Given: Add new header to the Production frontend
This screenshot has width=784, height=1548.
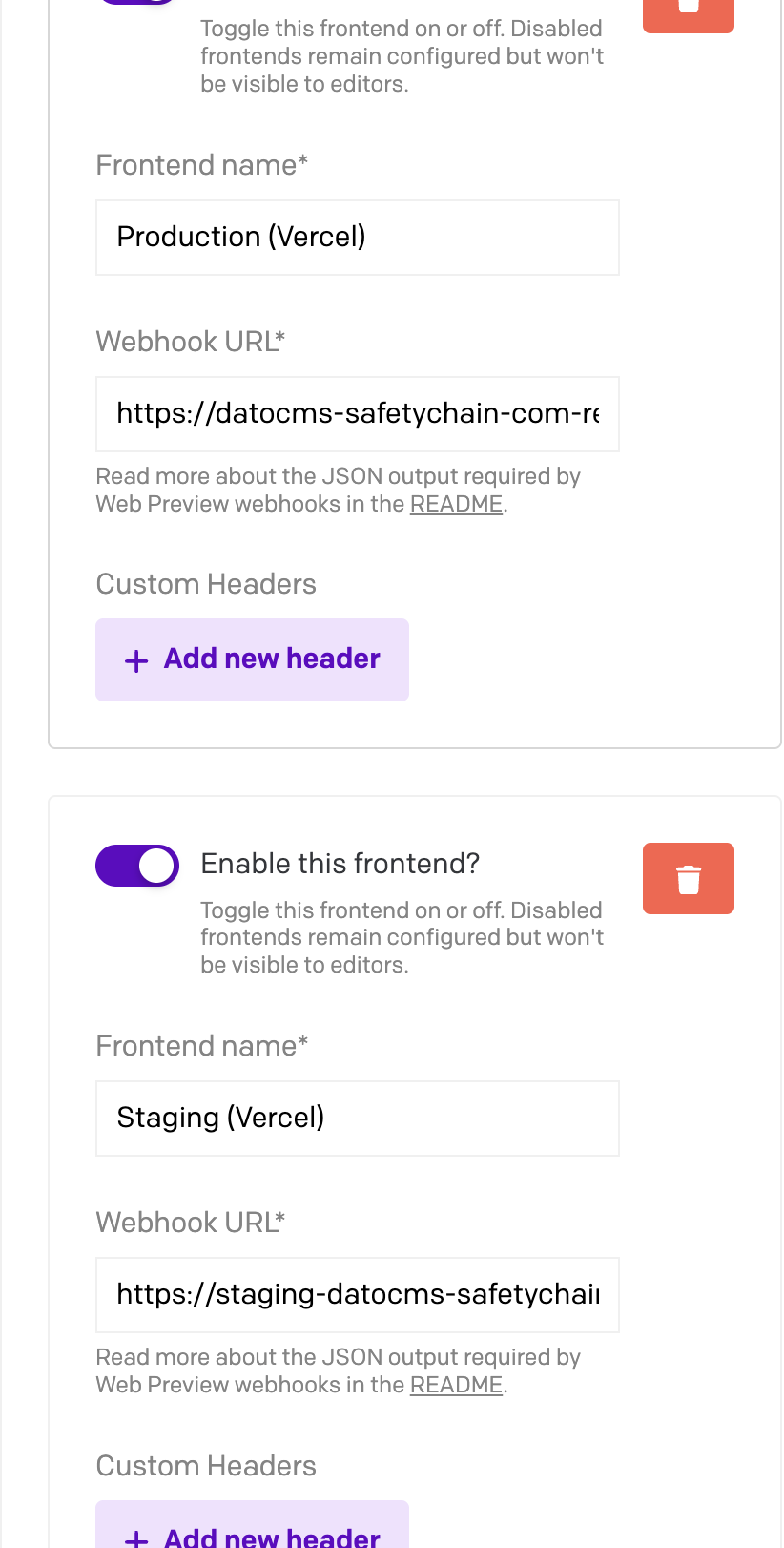Looking at the screenshot, I should click(x=252, y=659).
